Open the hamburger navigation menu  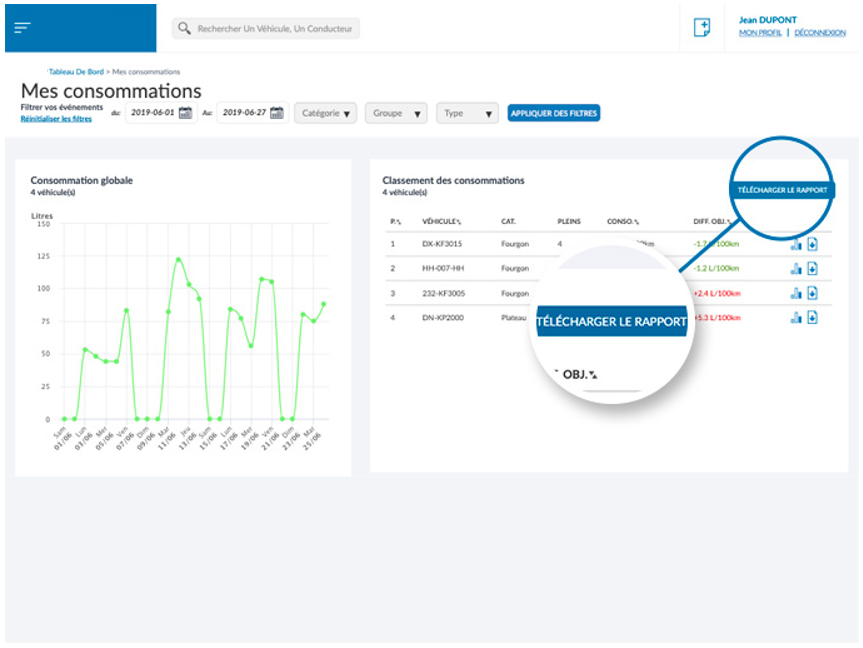(x=22, y=28)
